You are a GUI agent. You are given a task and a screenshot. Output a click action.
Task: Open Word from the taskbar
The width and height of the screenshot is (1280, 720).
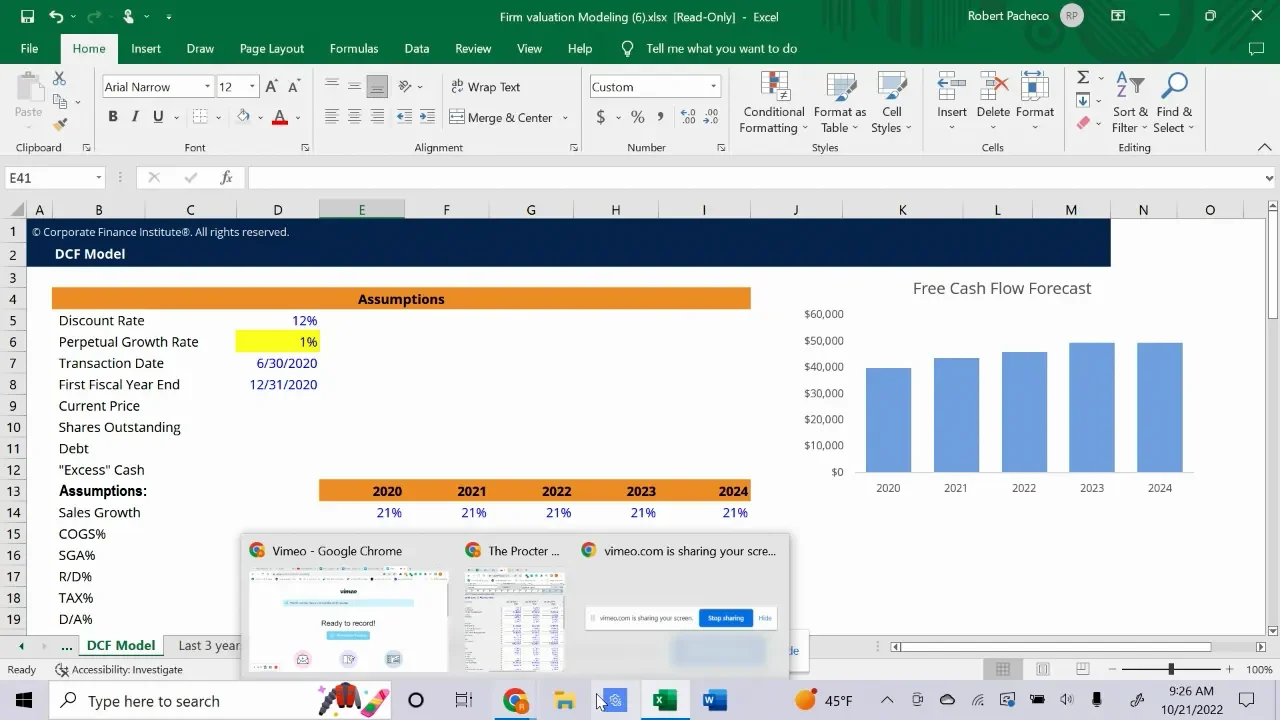714,700
